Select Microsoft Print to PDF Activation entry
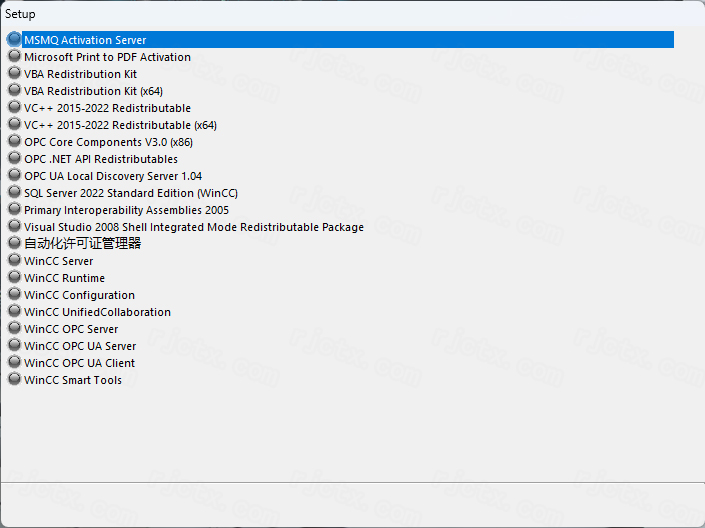Viewport: 705px width, 528px height. (107, 57)
